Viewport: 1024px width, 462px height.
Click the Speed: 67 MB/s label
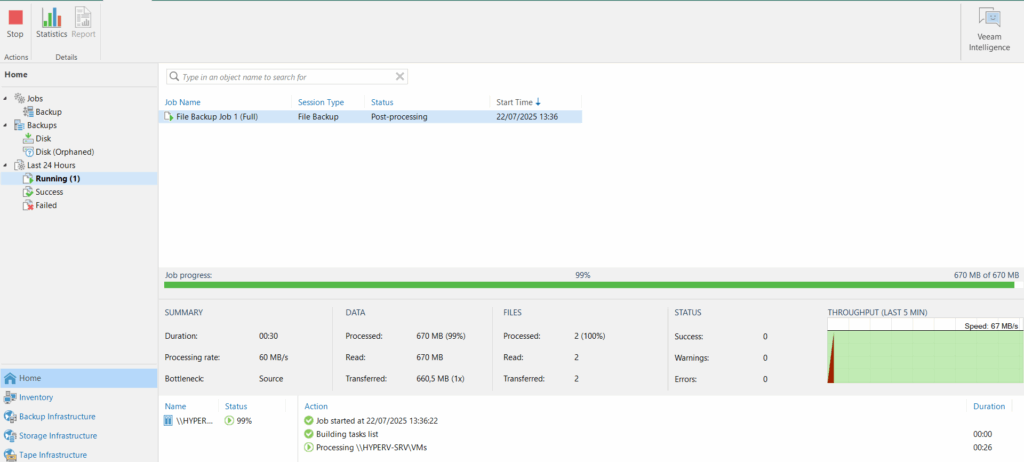coord(991,325)
